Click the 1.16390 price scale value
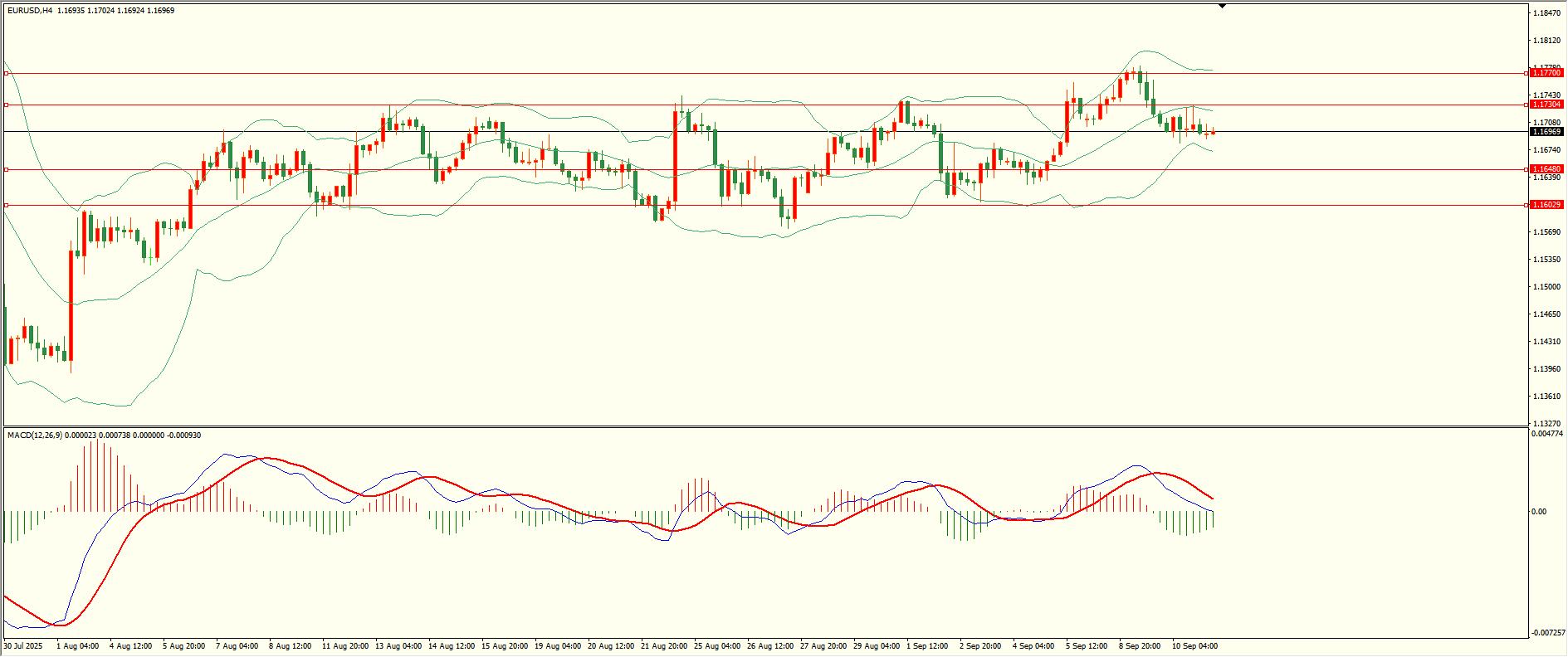This screenshot has width=1568, height=657. pyautogui.click(x=1546, y=178)
